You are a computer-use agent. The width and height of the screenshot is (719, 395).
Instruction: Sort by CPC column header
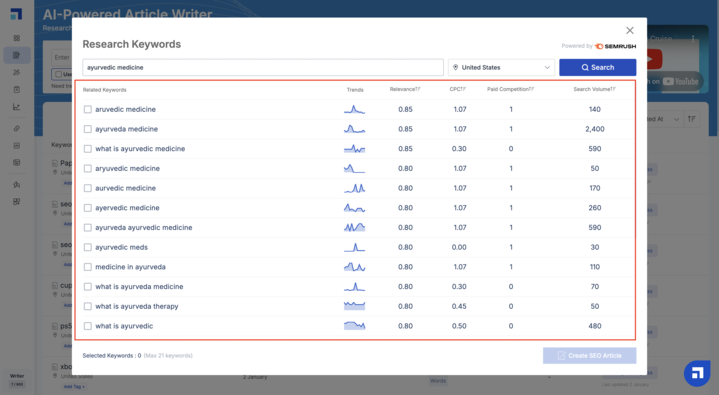coord(458,89)
